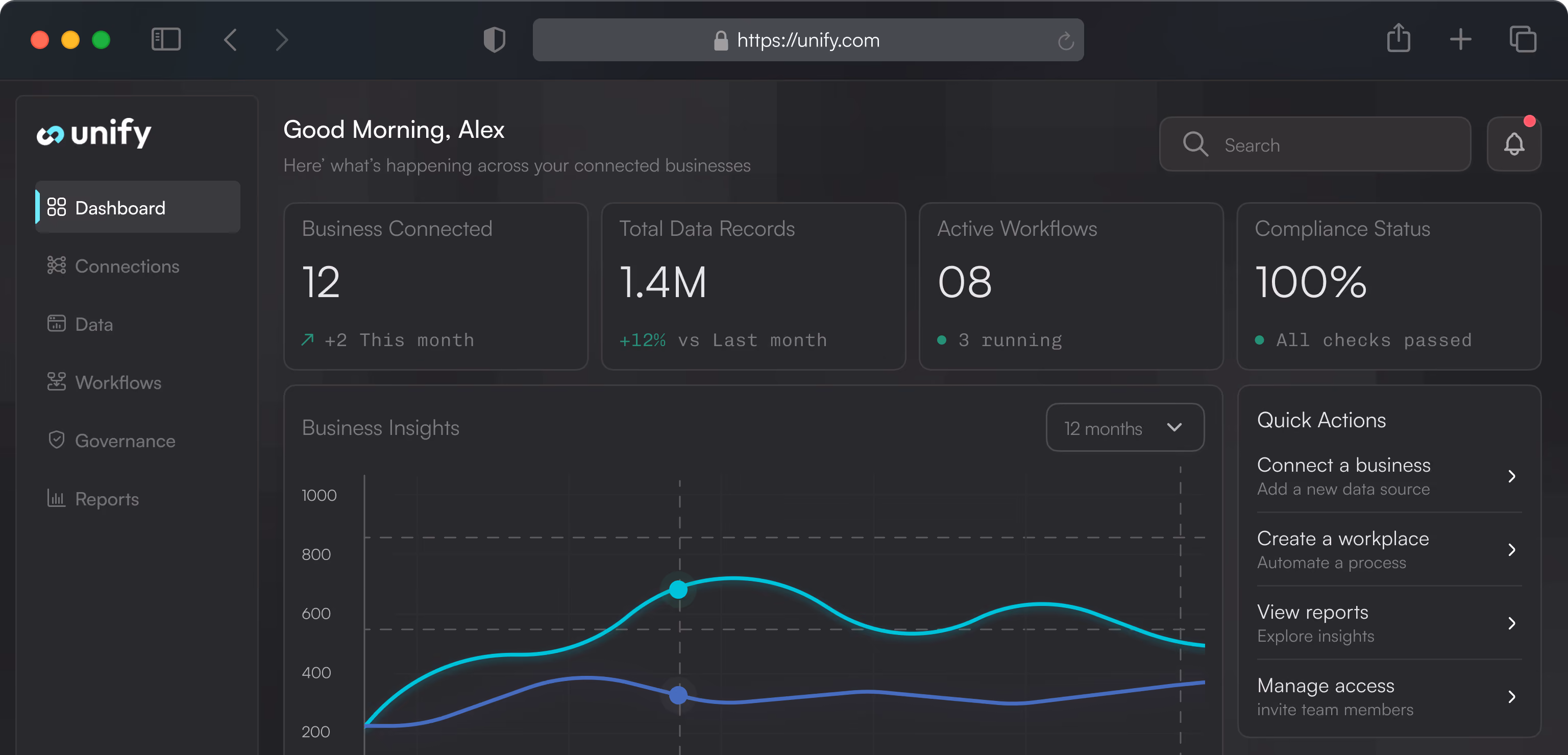Click the green trend arrow on Business Connected
Image resolution: width=1568 pixels, height=755 pixels.
(x=308, y=339)
